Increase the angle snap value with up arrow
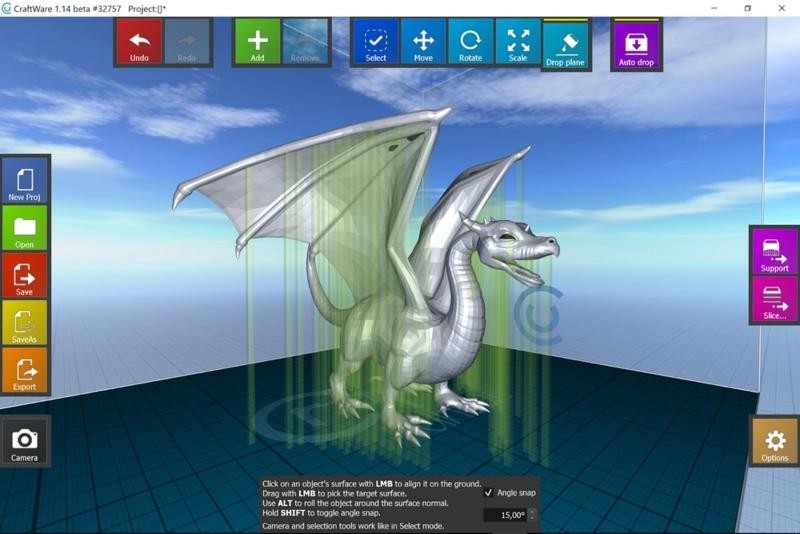This screenshot has width=800, height=534. [532, 511]
